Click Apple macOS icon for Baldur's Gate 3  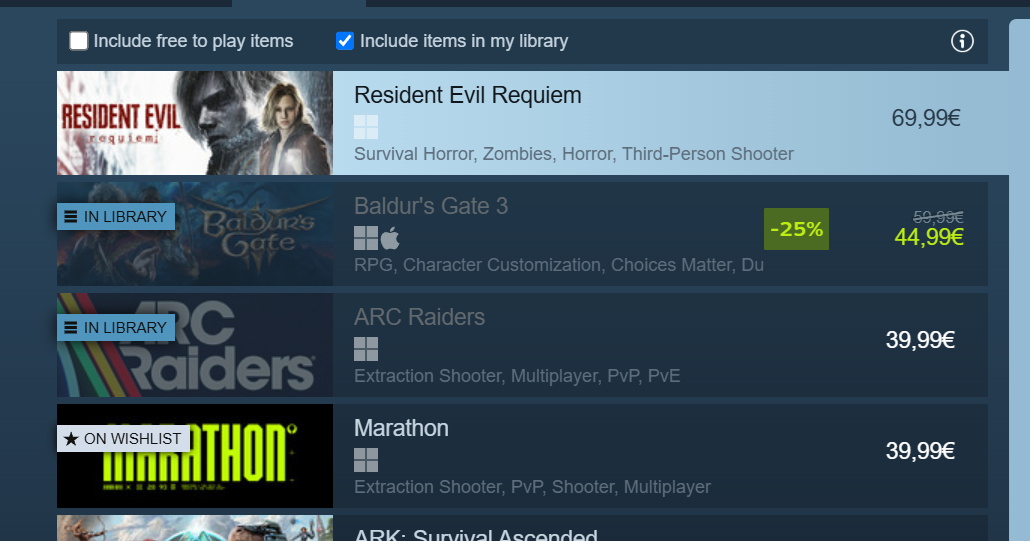pos(390,238)
